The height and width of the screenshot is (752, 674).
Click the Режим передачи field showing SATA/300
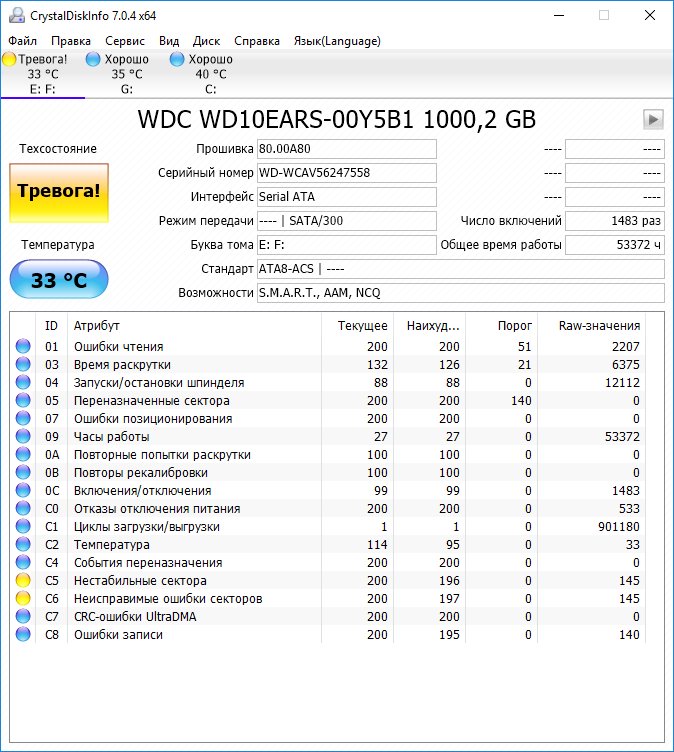tap(347, 221)
